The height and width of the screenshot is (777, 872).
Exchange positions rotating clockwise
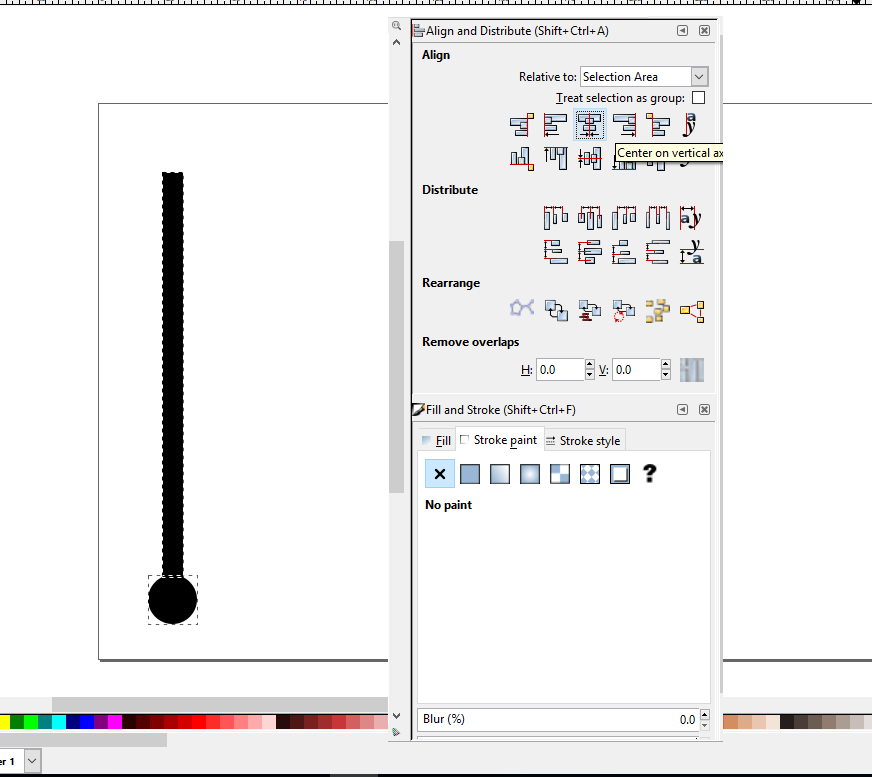coord(624,310)
